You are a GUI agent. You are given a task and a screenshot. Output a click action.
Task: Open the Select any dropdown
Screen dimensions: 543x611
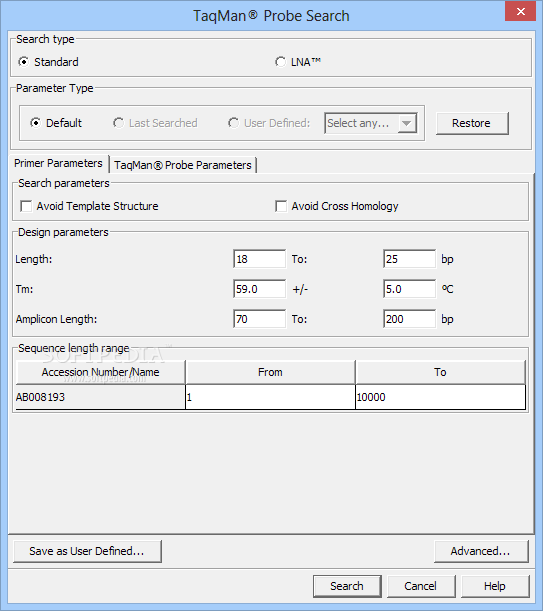click(x=370, y=124)
